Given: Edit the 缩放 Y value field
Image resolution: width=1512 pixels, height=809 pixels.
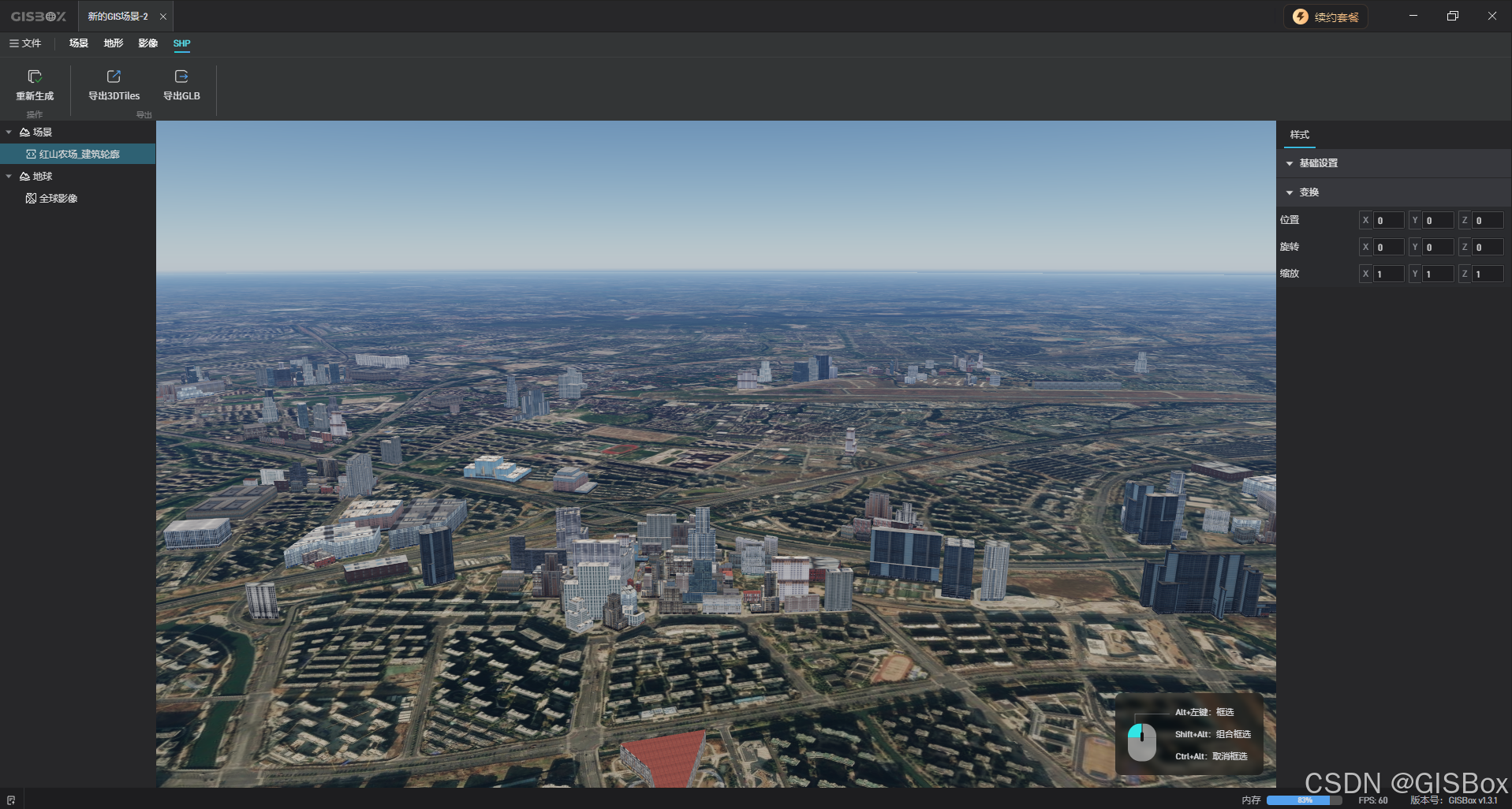Looking at the screenshot, I should 1439,274.
